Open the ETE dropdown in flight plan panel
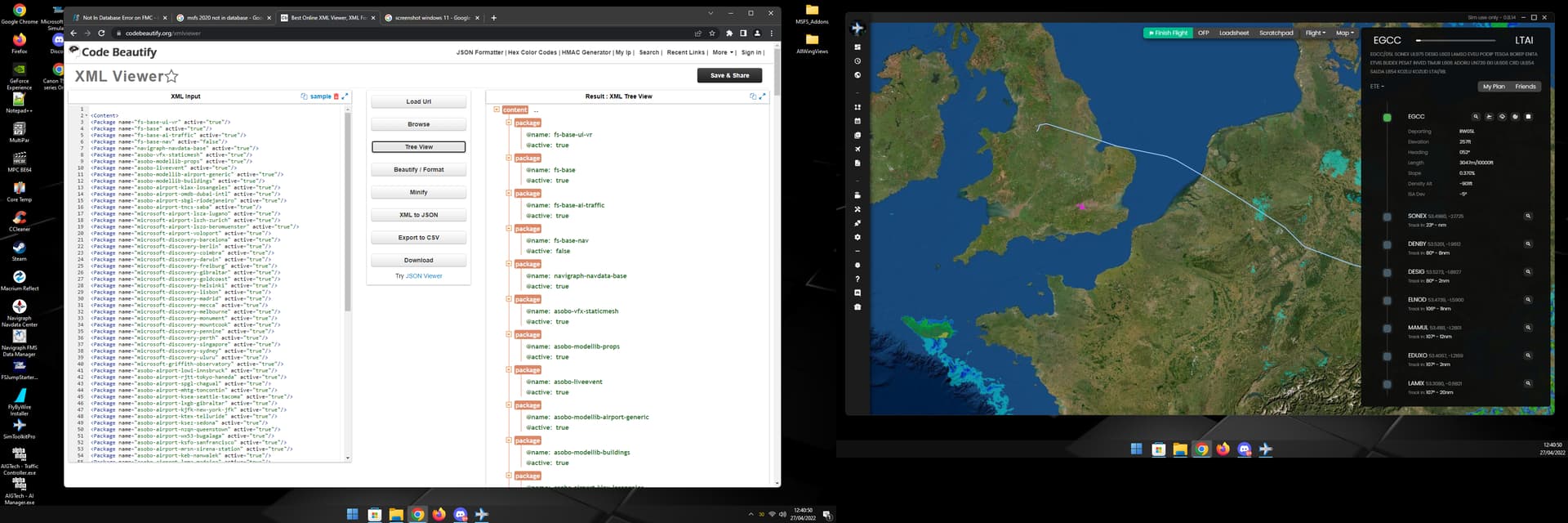1568x523 pixels. coord(1377,86)
